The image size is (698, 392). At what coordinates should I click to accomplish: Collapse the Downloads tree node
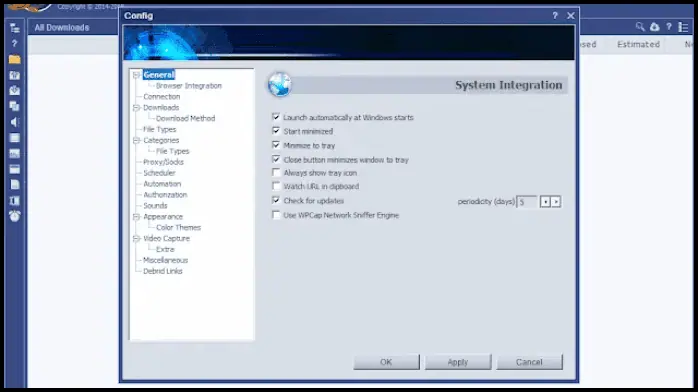point(137,108)
